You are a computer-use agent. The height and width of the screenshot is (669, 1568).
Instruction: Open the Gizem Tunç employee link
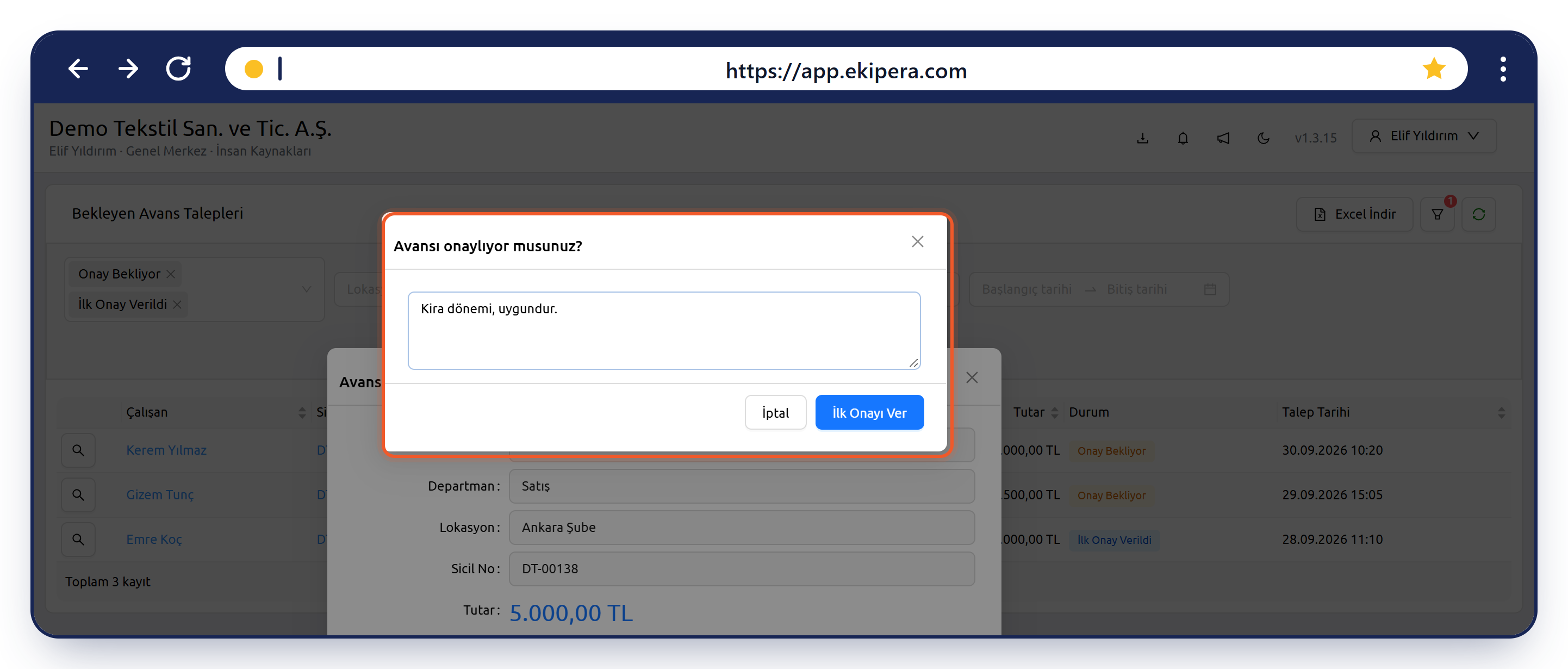coord(160,494)
